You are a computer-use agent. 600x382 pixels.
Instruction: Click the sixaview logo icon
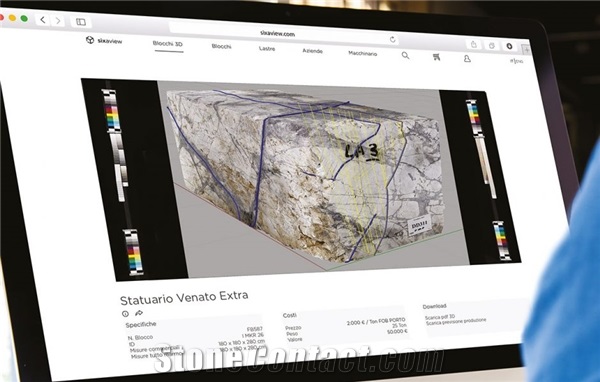coord(90,40)
